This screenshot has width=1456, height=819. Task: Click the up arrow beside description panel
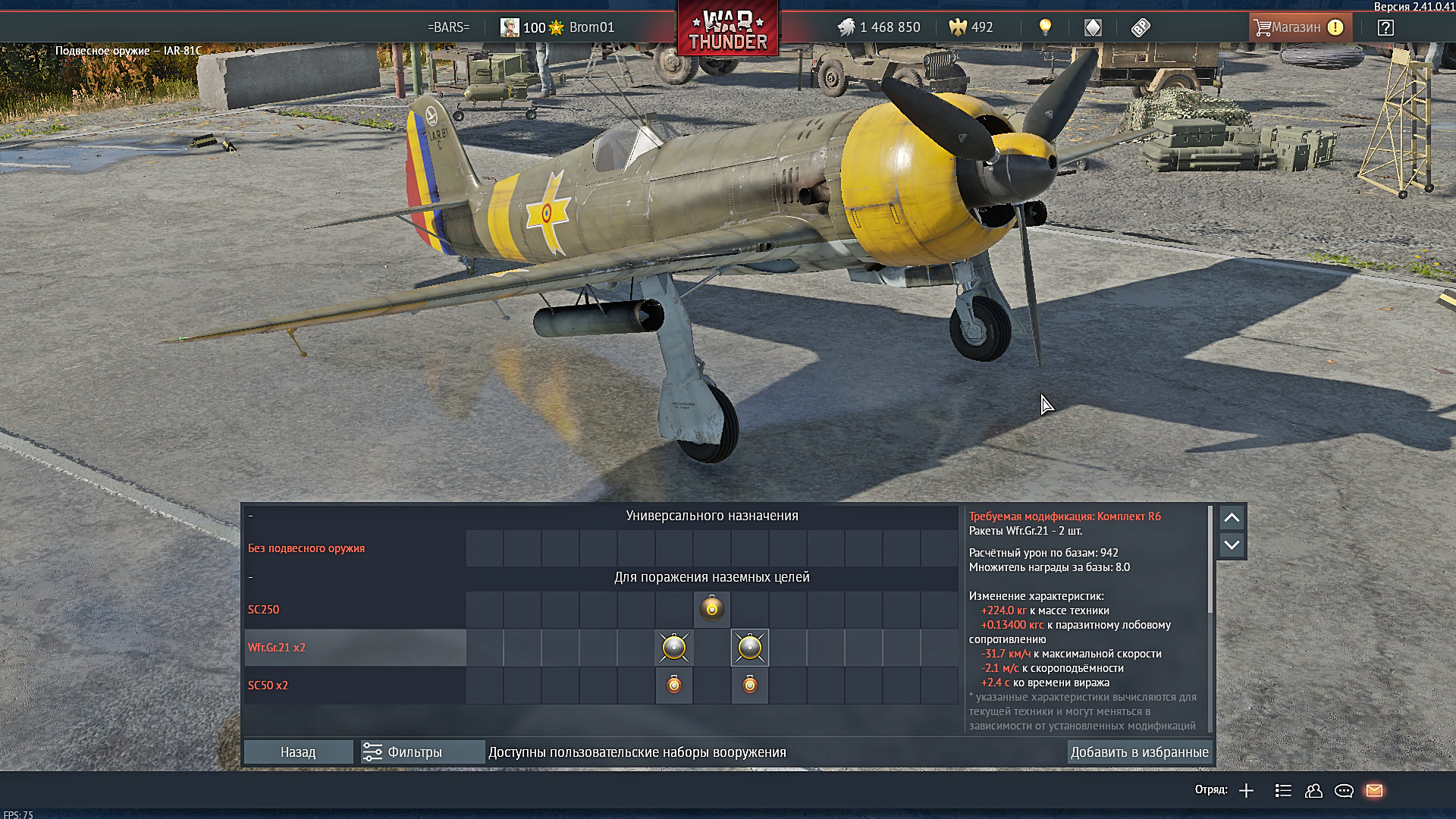[x=1232, y=518]
